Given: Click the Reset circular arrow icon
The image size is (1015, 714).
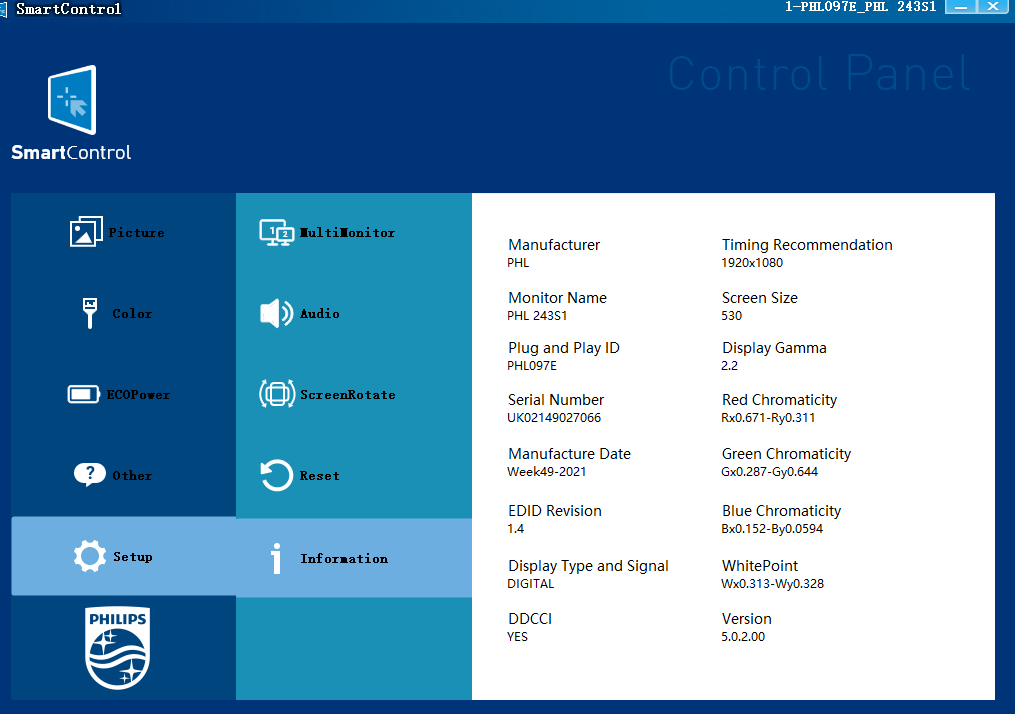Looking at the screenshot, I should pos(276,475).
